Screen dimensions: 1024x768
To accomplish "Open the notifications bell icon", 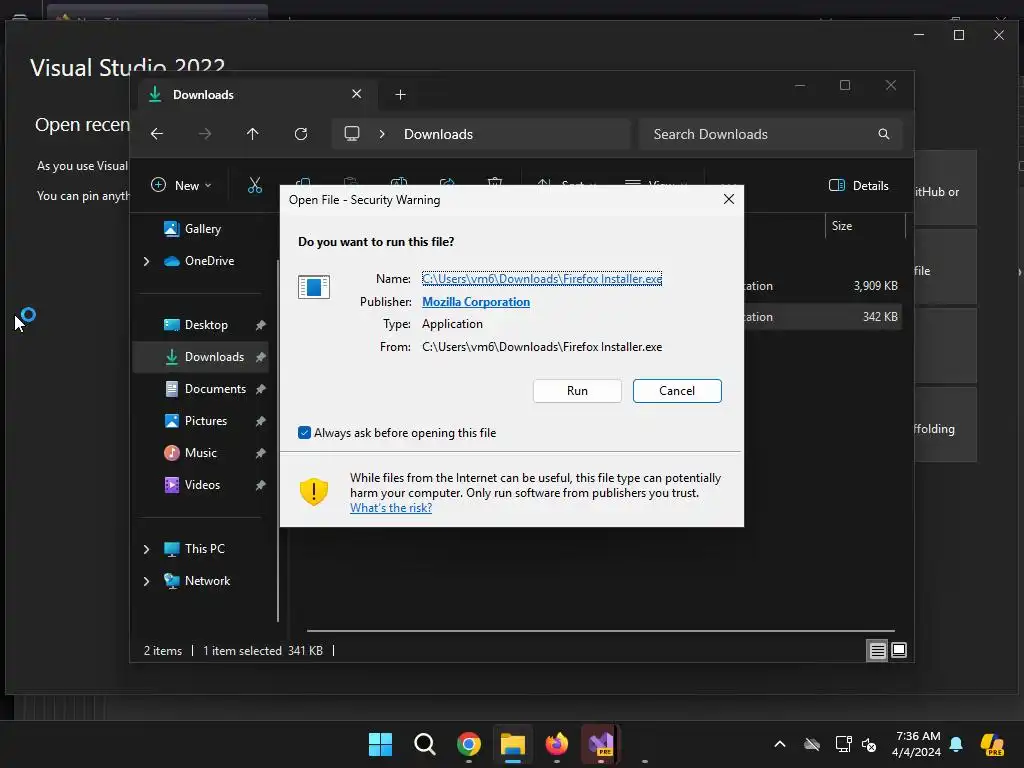I will coord(956,744).
